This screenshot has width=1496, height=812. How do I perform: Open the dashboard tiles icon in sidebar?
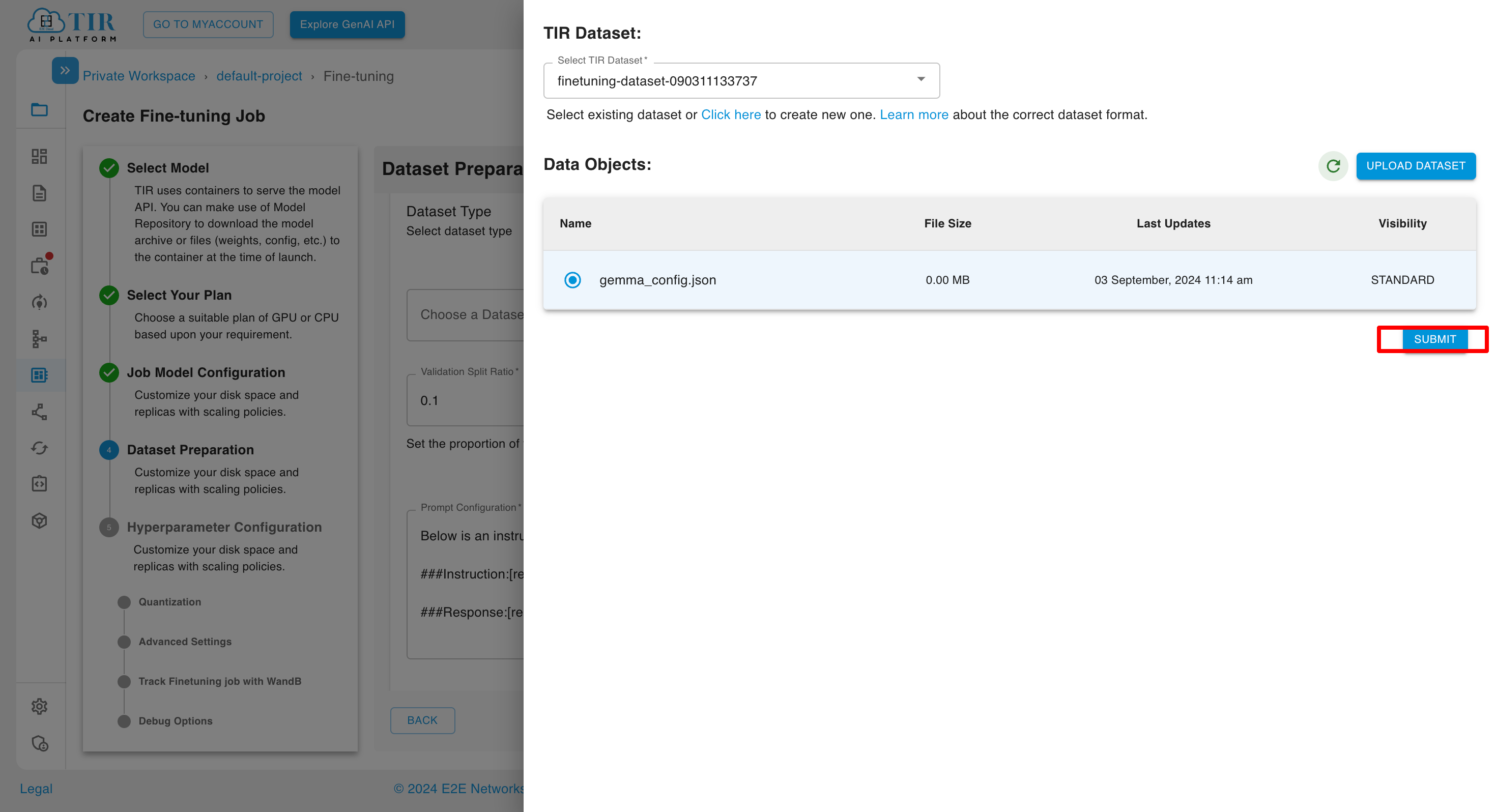pyautogui.click(x=40, y=156)
